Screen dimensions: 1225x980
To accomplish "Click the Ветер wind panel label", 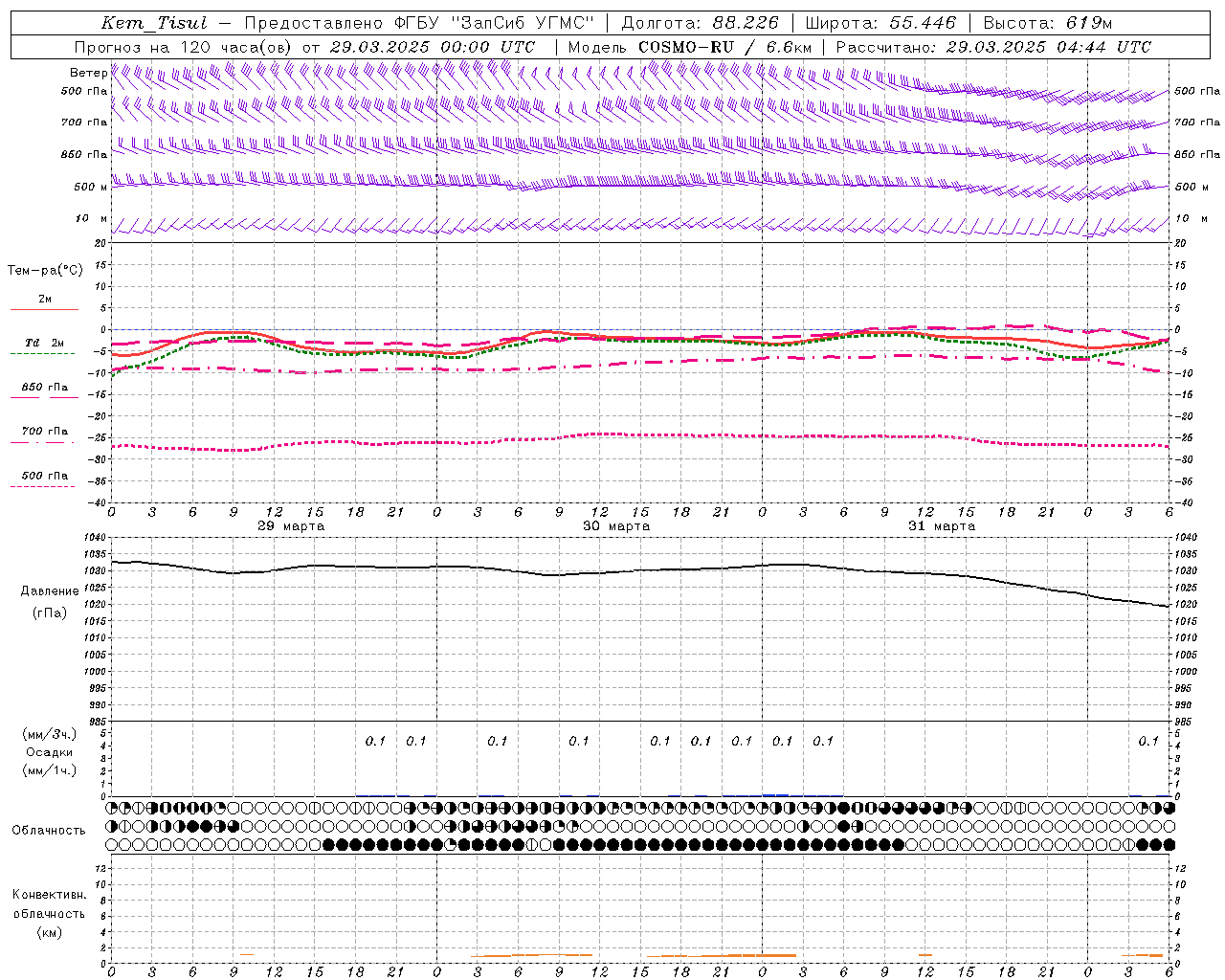I will [x=88, y=73].
